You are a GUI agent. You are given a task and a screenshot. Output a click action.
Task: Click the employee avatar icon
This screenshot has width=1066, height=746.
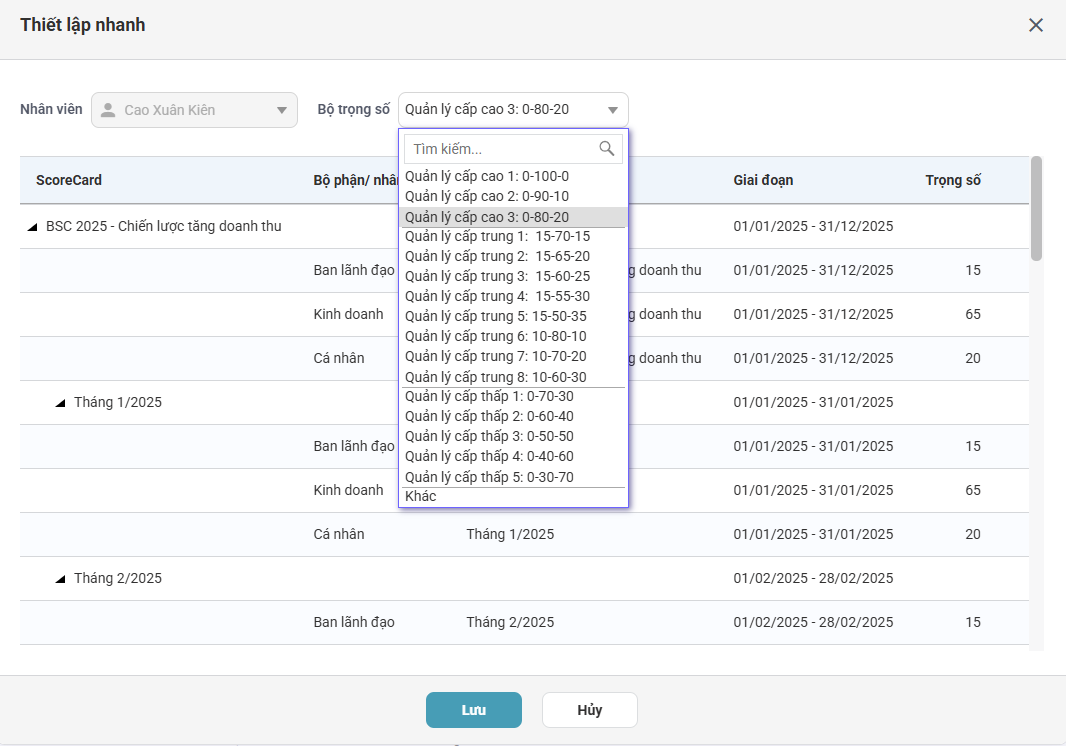tap(108, 110)
